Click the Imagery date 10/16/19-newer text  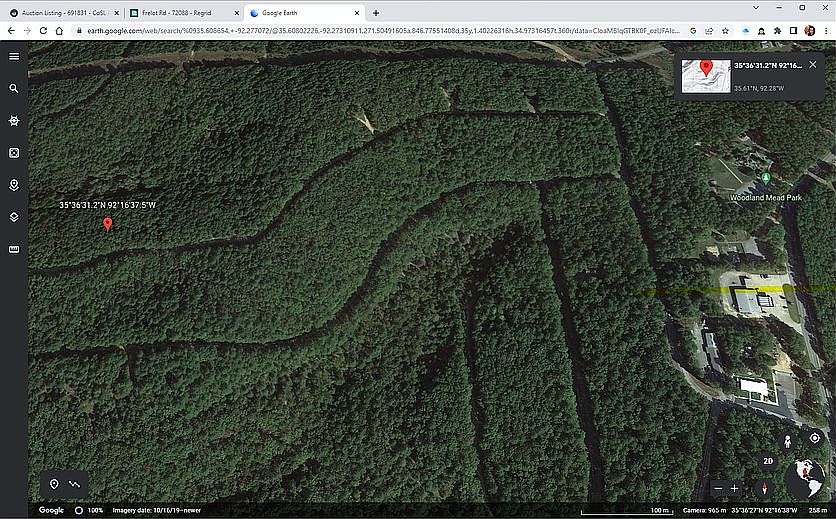[x=156, y=510]
